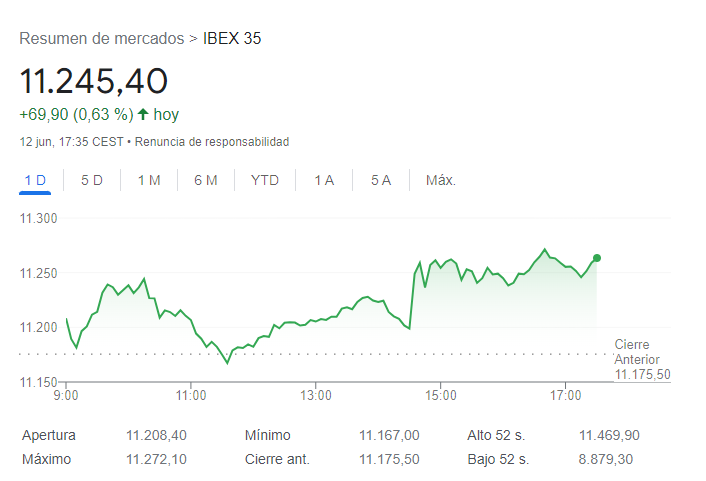Switch chart to 1 A range
Image resolution: width=706 pixels, height=481 pixels.
point(324,181)
